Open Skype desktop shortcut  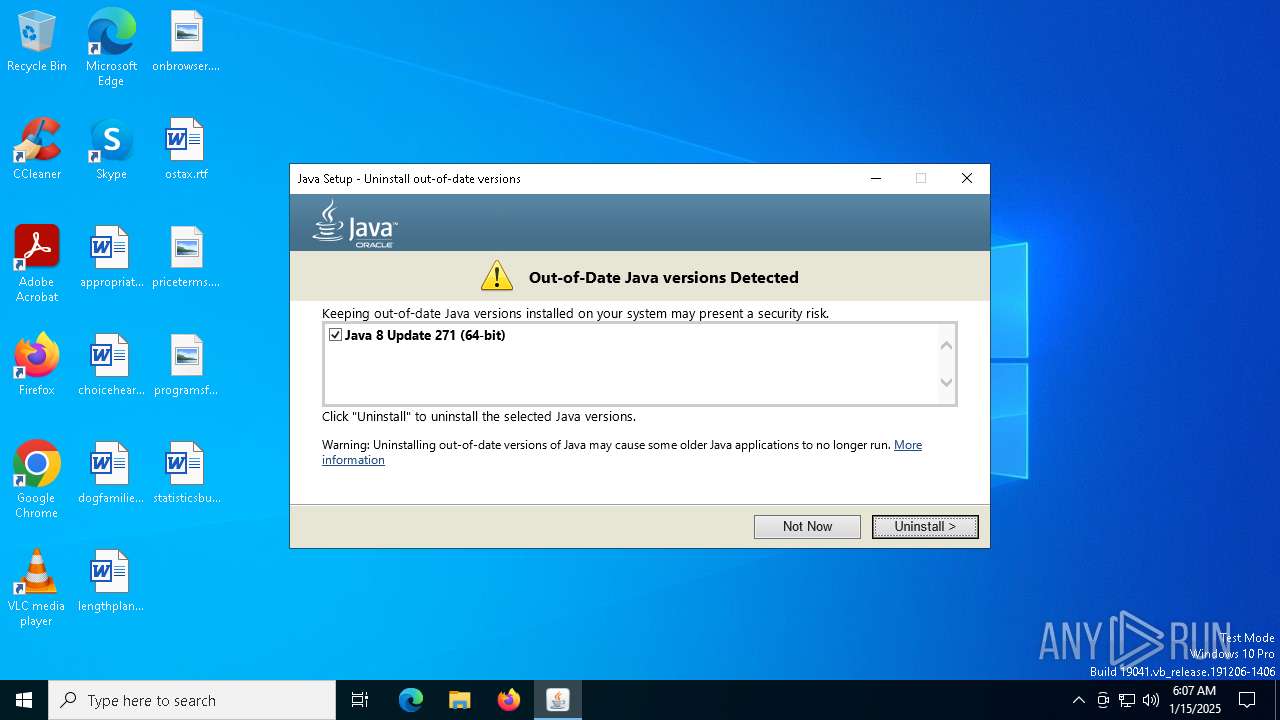click(x=111, y=150)
